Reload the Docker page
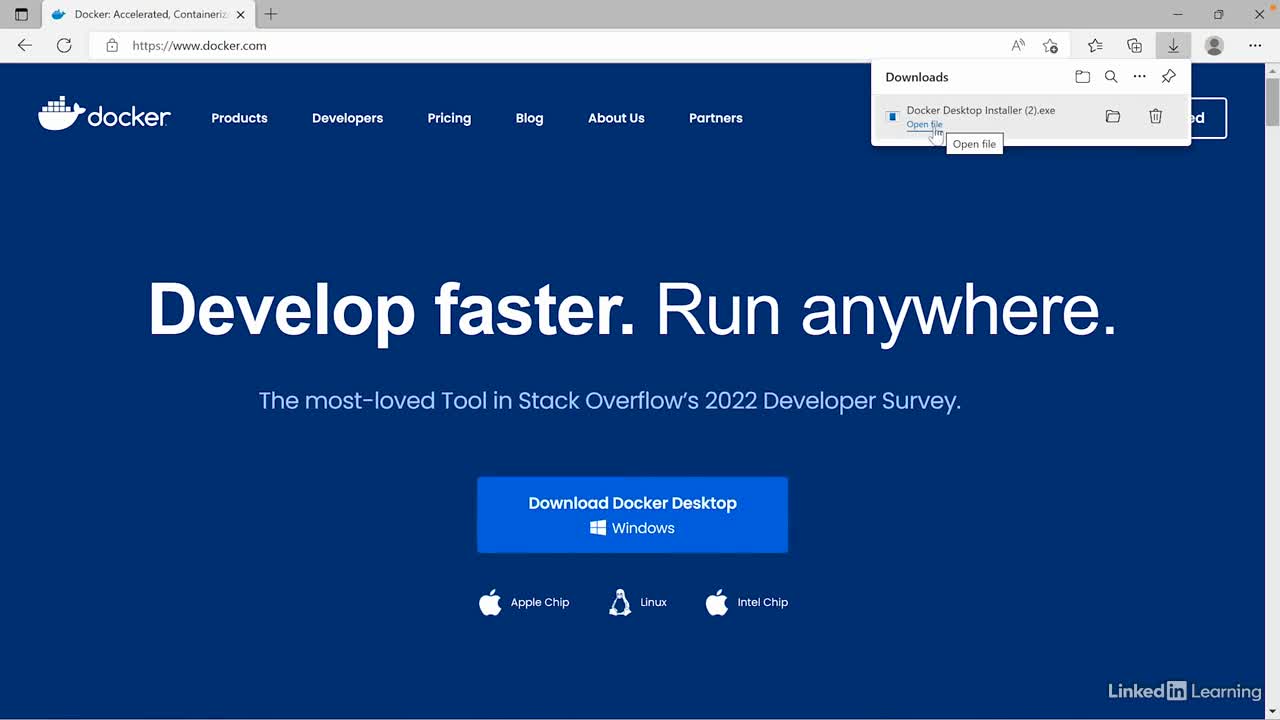The height and width of the screenshot is (720, 1280). click(64, 45)
